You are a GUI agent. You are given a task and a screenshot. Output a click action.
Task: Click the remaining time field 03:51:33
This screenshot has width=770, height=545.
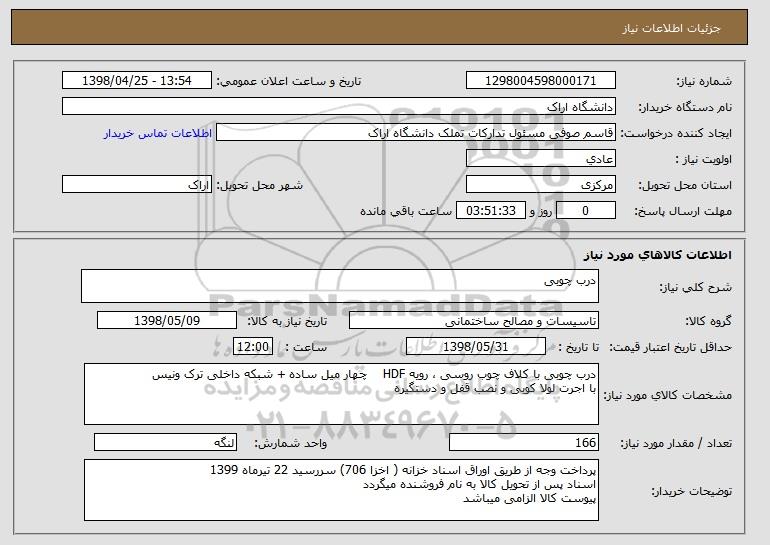click(x=491, y=211)
